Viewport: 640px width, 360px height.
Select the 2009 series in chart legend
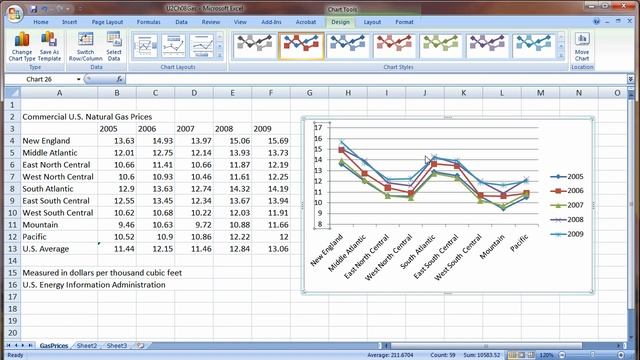coord(567,234)
